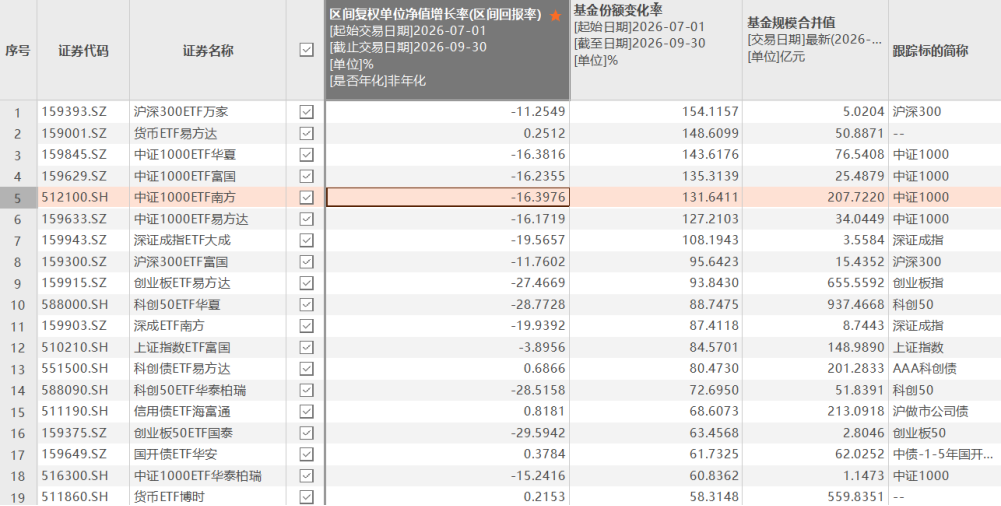The image size is (1001, 506).
Task: Toggle checkbox for 科创债ETF易方达 row
Action: pos(306,369)
